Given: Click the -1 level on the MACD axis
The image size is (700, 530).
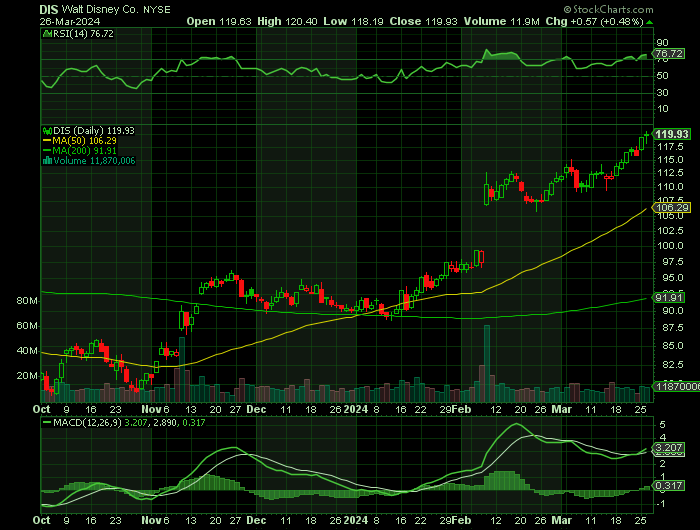Looking at the screenshot, I should click(662, 504).
